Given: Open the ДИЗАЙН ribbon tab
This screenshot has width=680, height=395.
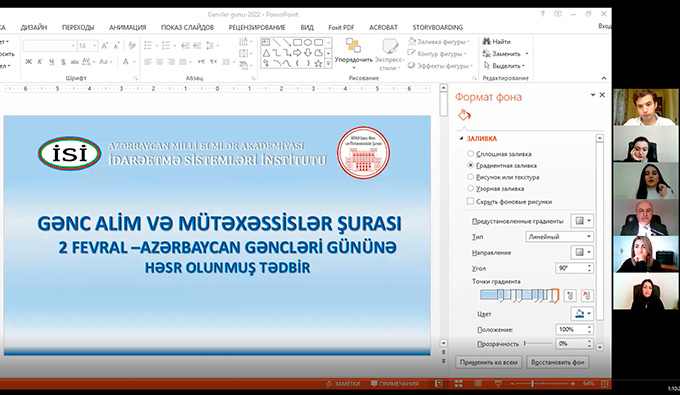Looking at the screenshot, I should (x=34, y=27).
